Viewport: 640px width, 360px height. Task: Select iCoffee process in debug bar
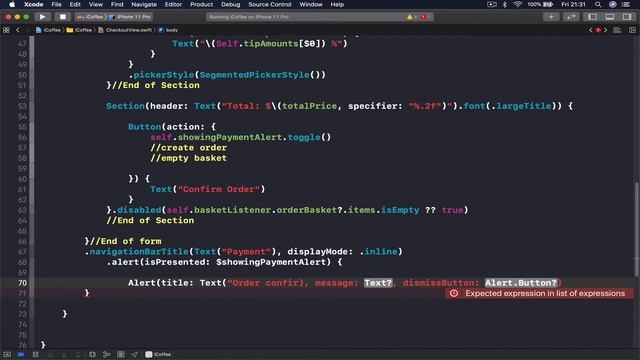(x=158, y=354)
